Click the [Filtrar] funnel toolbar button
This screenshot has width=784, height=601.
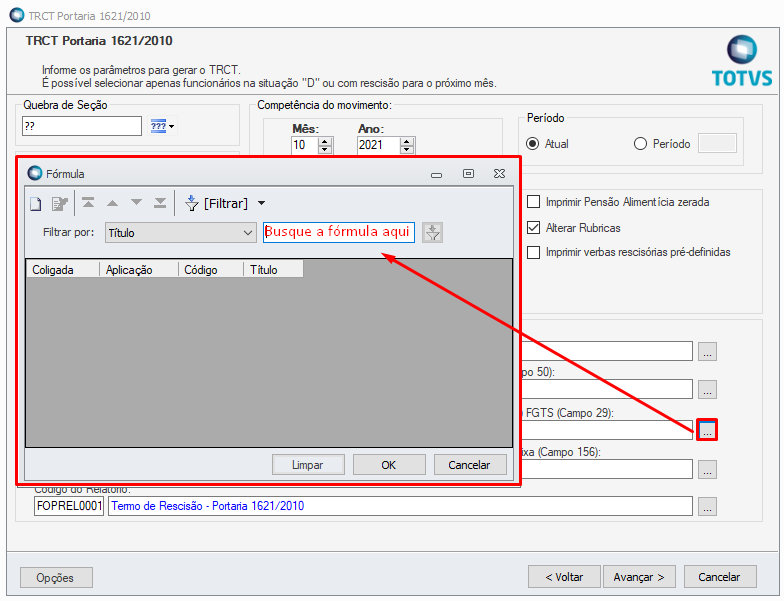coord(216,204)
